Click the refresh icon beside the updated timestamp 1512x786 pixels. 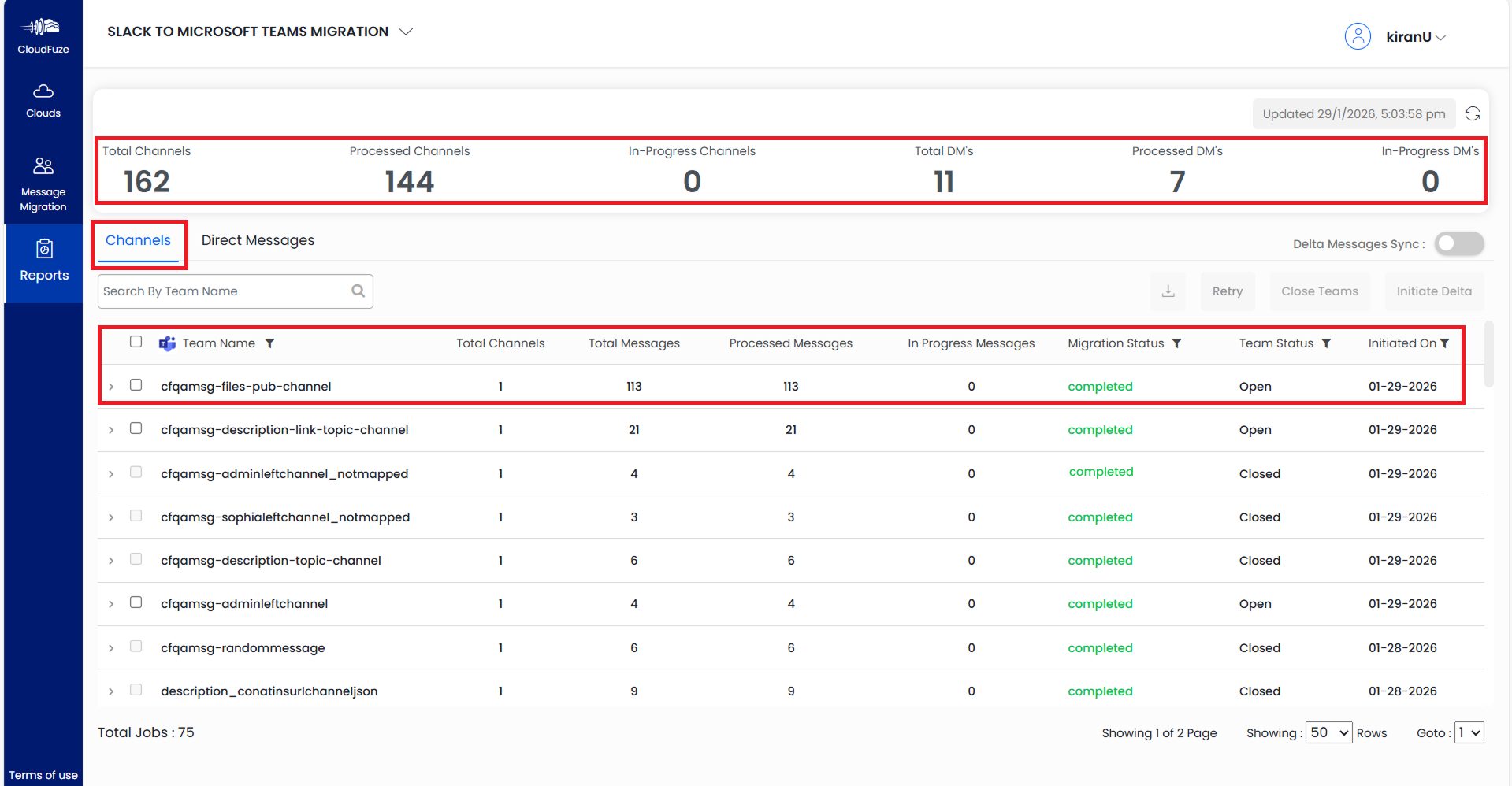pos(1472,113)
